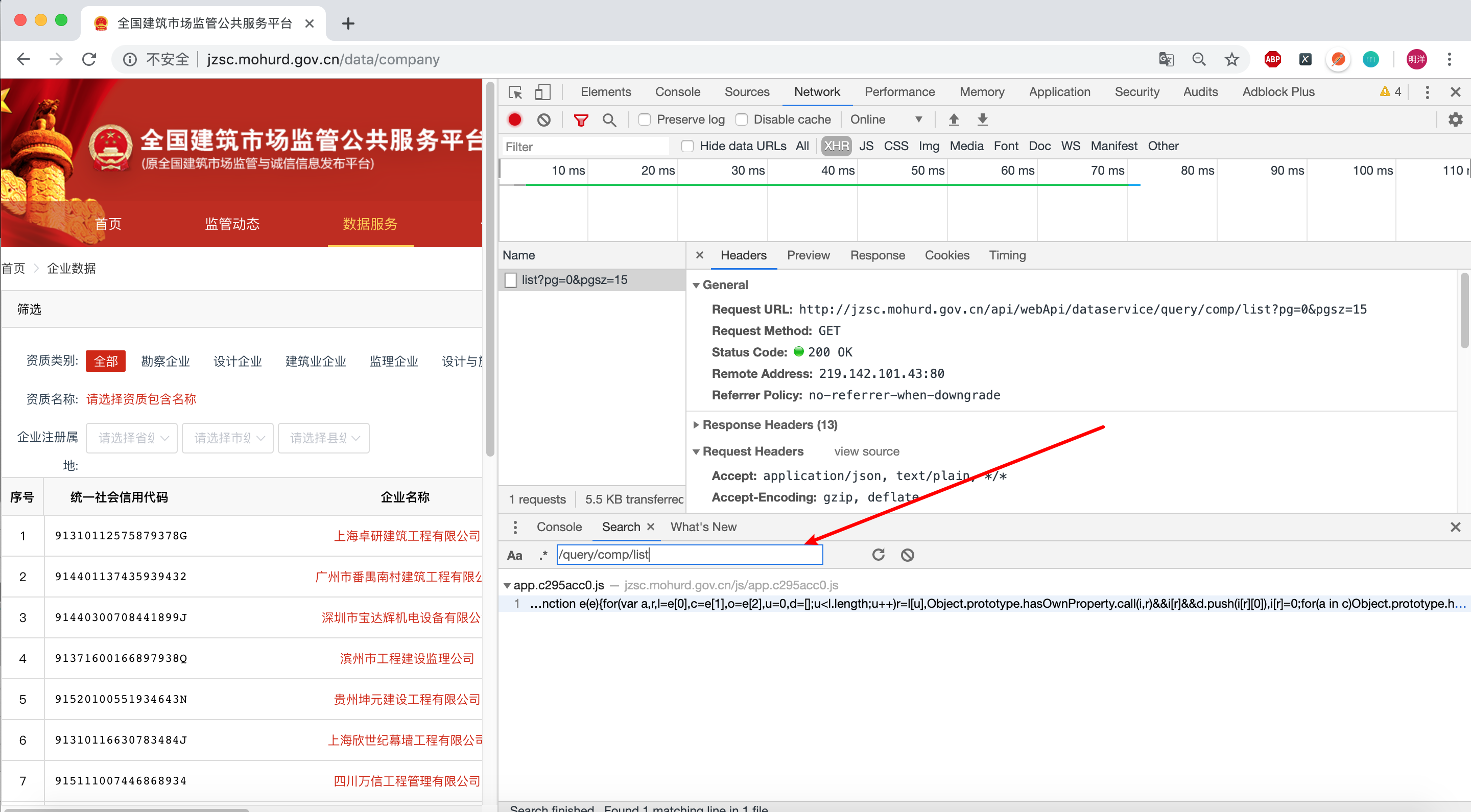This screenshot has width=1471, height=812.
Task: Toggle All request type filter
Action: click(802, 146)
